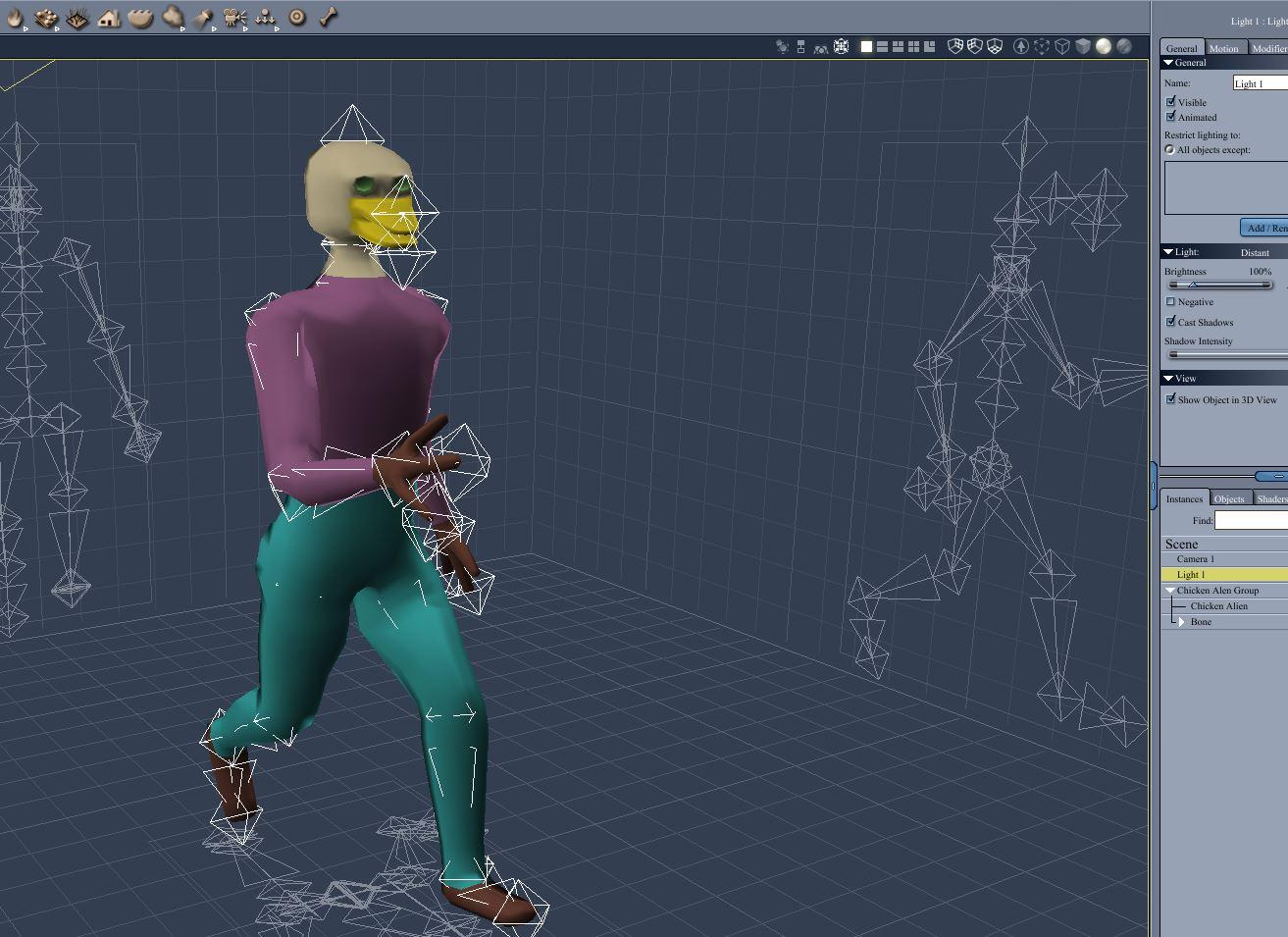Select the flat-shaded solid cube display mode
The width and height of the screenshot is (1288, 937).
pyautogui.click(x=1083, y=46)
